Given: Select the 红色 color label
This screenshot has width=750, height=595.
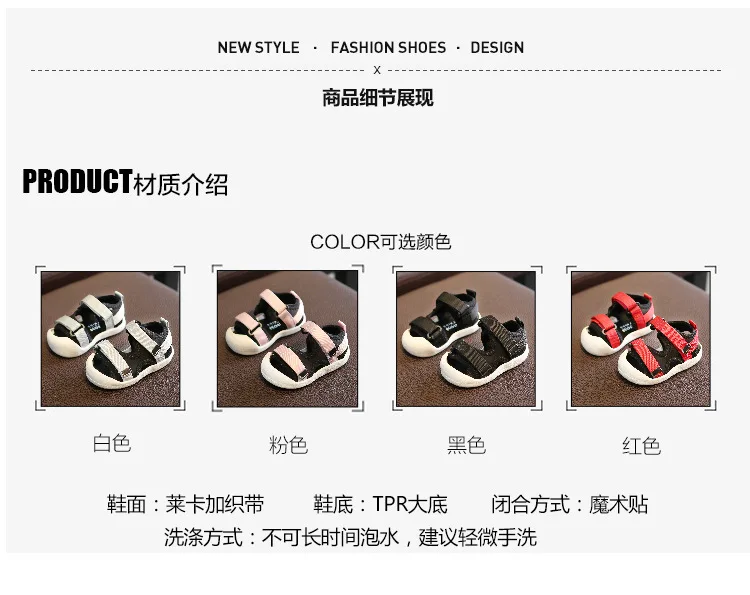Looking at the screenshot, I should [641, 446].
